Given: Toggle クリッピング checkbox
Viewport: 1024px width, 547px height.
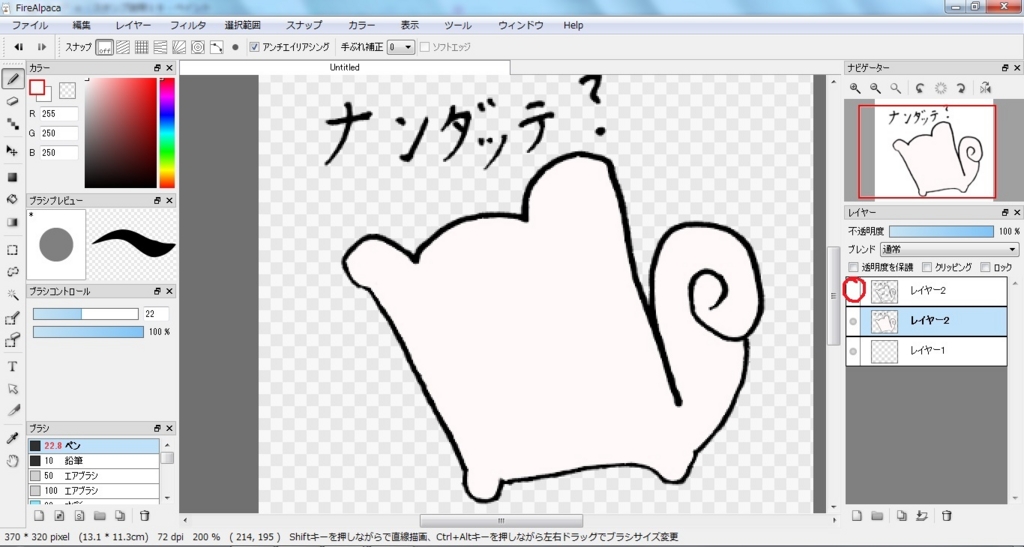Looking at the screenshot, I should (927, 267).
